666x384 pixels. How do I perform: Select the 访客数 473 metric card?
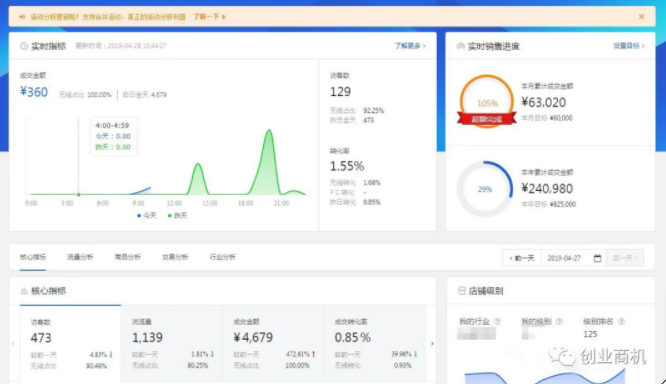pos(71,343)
